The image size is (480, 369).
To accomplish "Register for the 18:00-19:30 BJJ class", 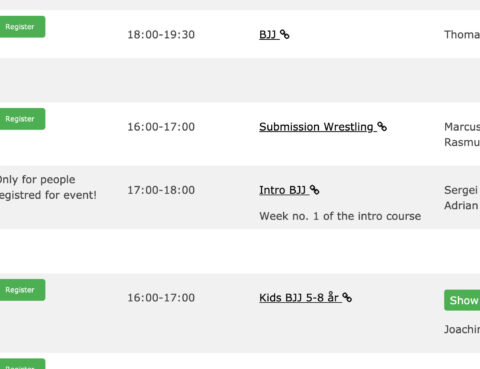I will tap(22, 27).
